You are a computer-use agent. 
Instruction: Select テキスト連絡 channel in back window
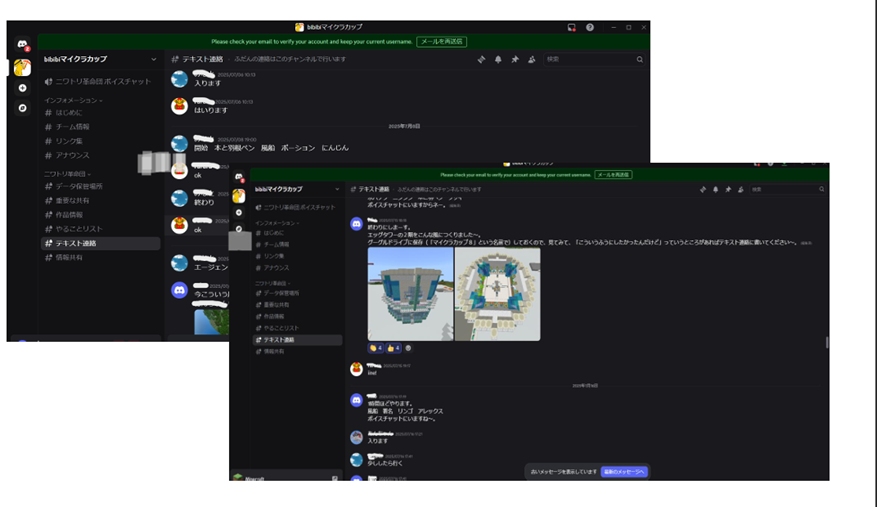coord(101,243)
